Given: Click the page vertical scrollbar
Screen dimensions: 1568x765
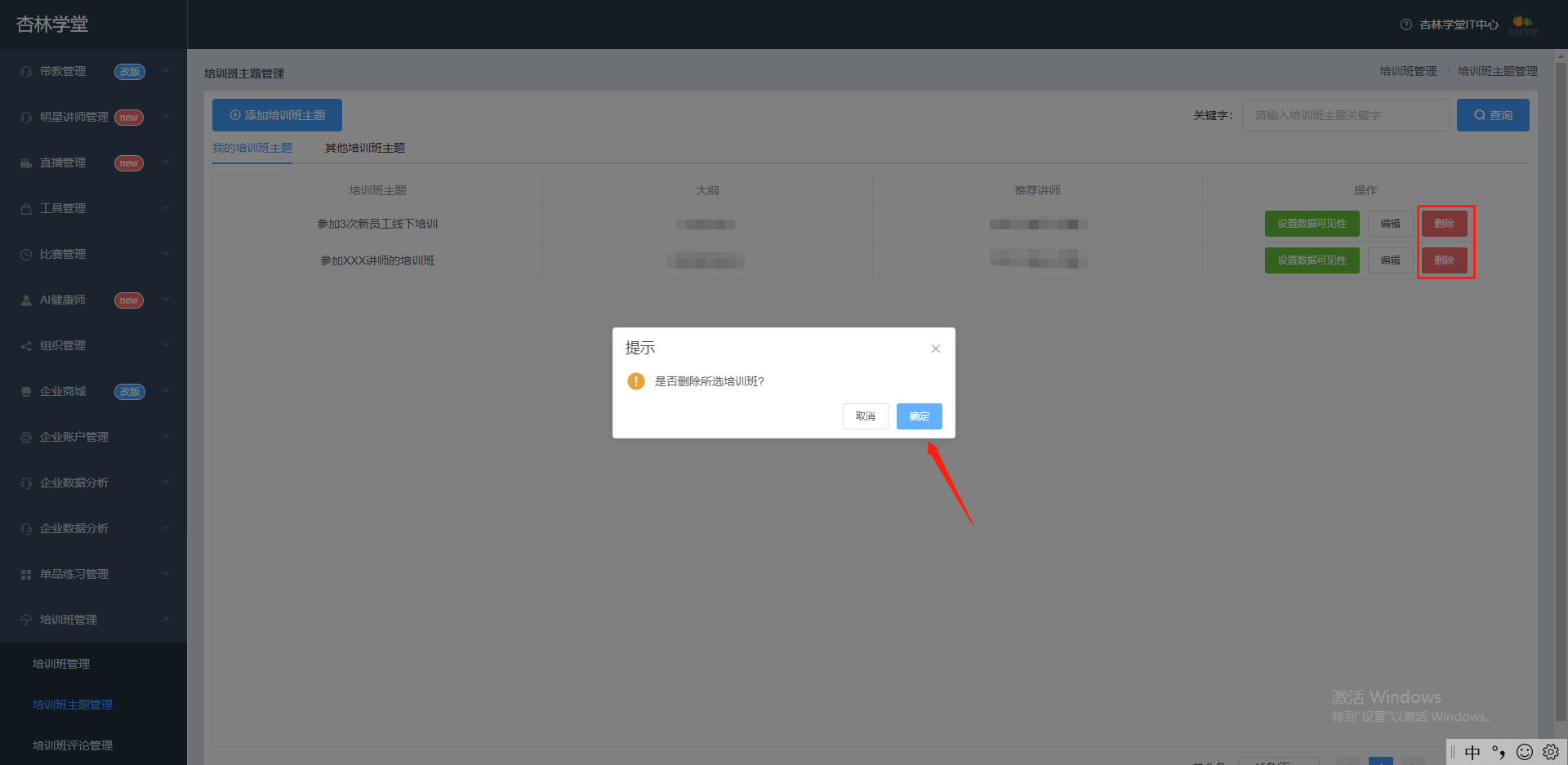Looking at the screenshot, I should [1561, 392].
